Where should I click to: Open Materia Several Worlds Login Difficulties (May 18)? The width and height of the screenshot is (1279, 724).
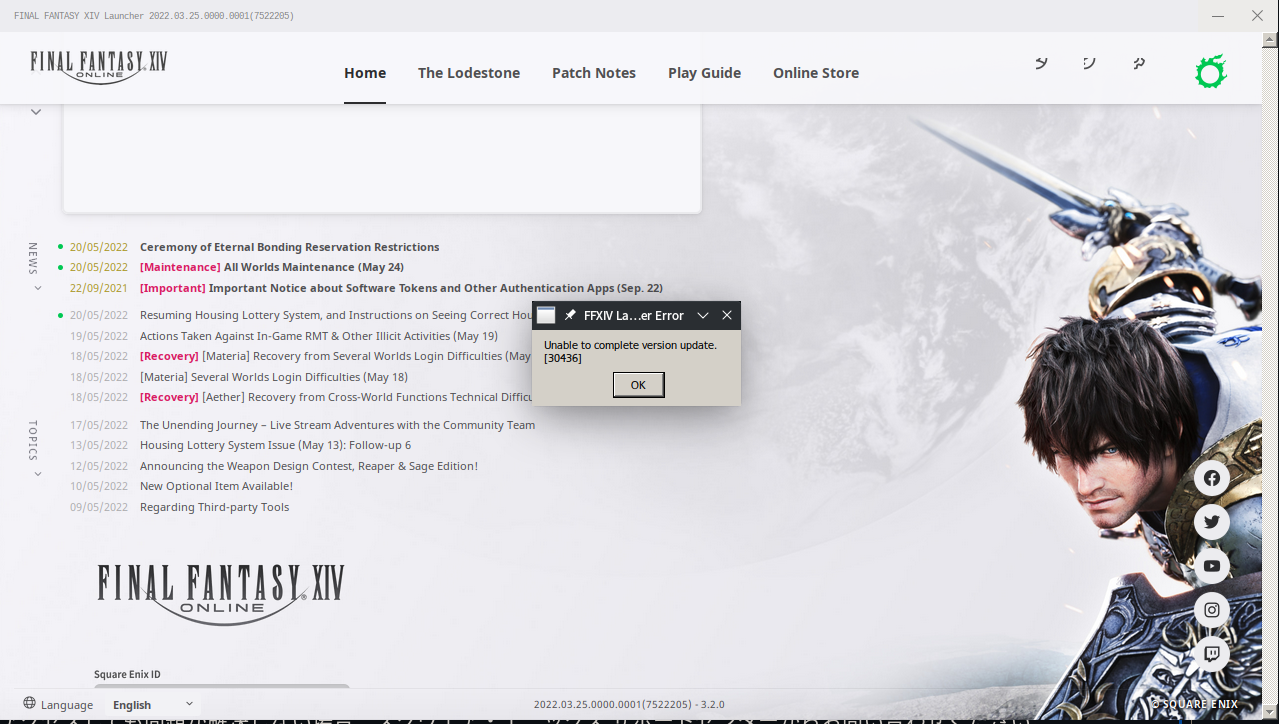[274, 377]
